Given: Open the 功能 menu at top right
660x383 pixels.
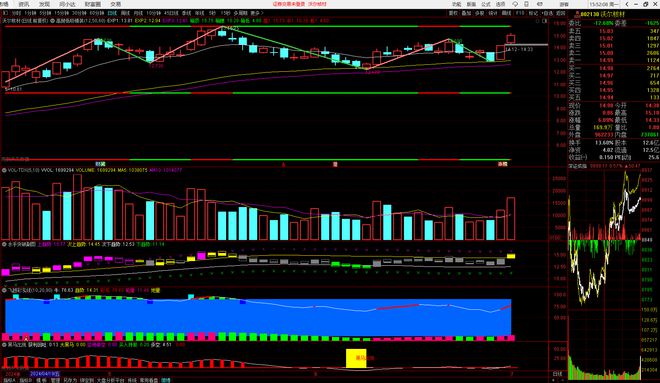Looking at the screenshot, I should click(x=457, y=4).
